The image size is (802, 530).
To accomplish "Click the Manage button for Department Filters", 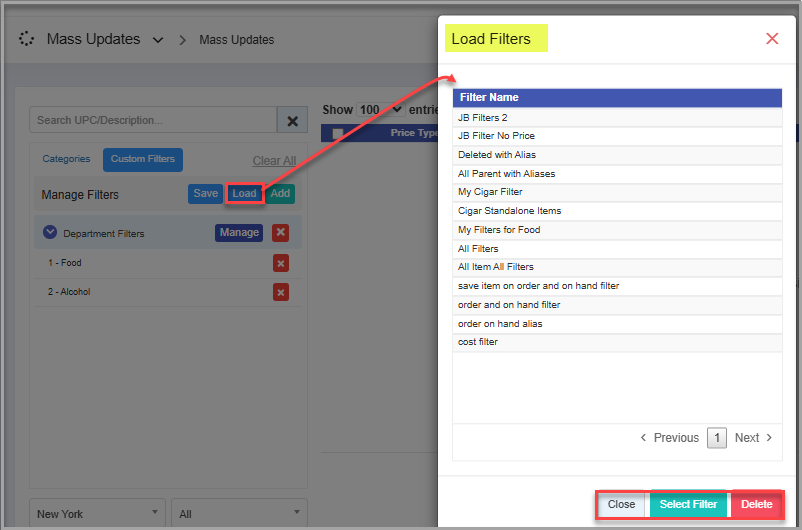I will click(239, 233).
